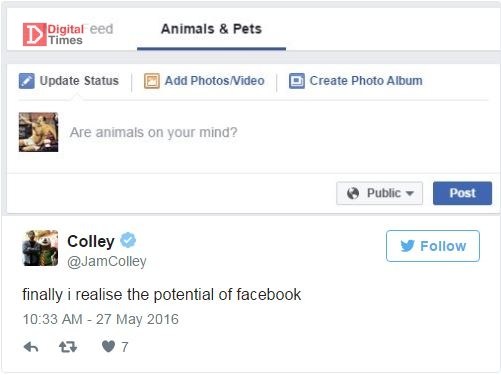Open the Create Photo Album link
The width and height of the screenshot is (501, 375).
366,81
